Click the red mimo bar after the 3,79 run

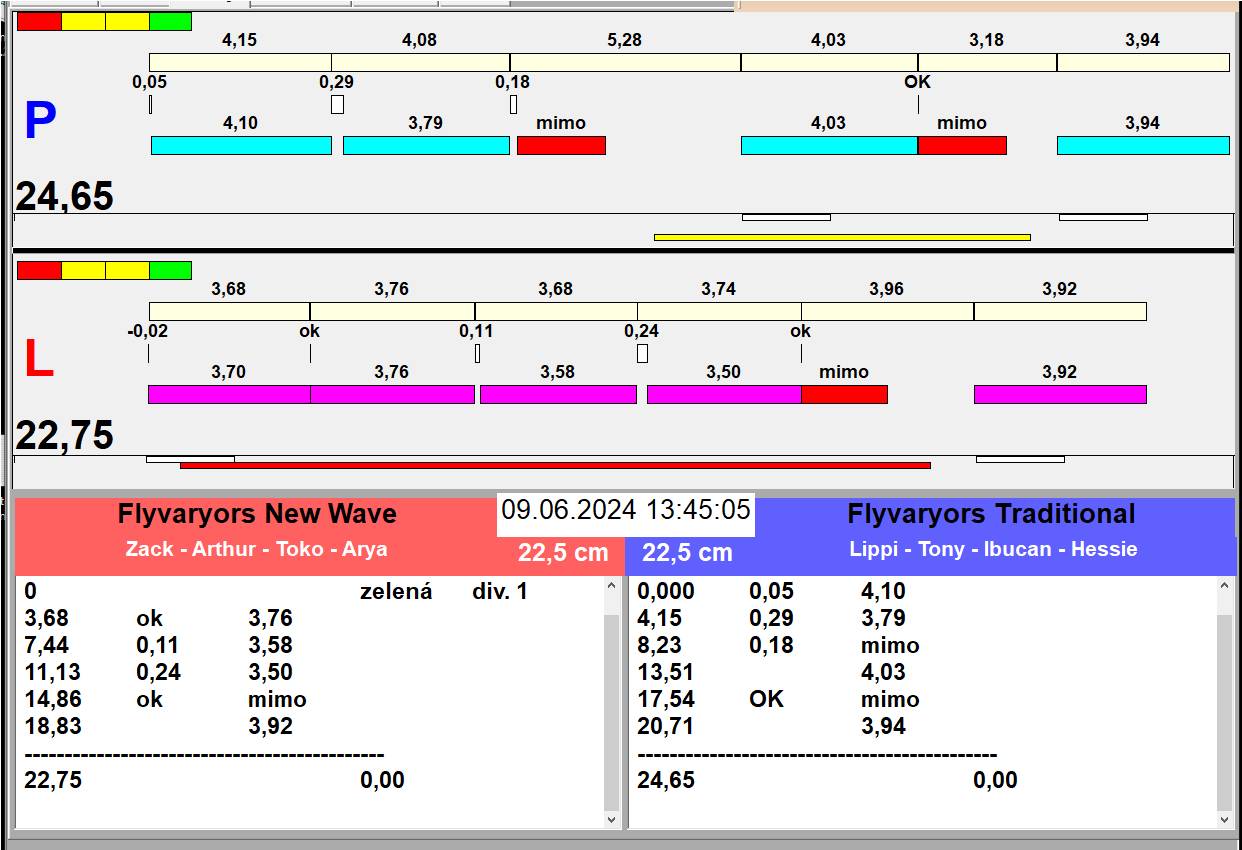pyautogui.click(x=561, y=145)
